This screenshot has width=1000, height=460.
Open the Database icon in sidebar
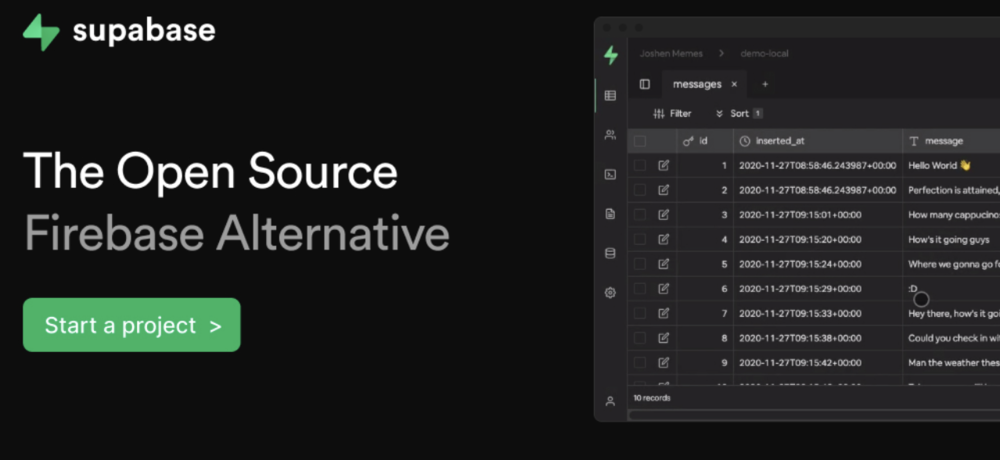(x=610, y=253)
